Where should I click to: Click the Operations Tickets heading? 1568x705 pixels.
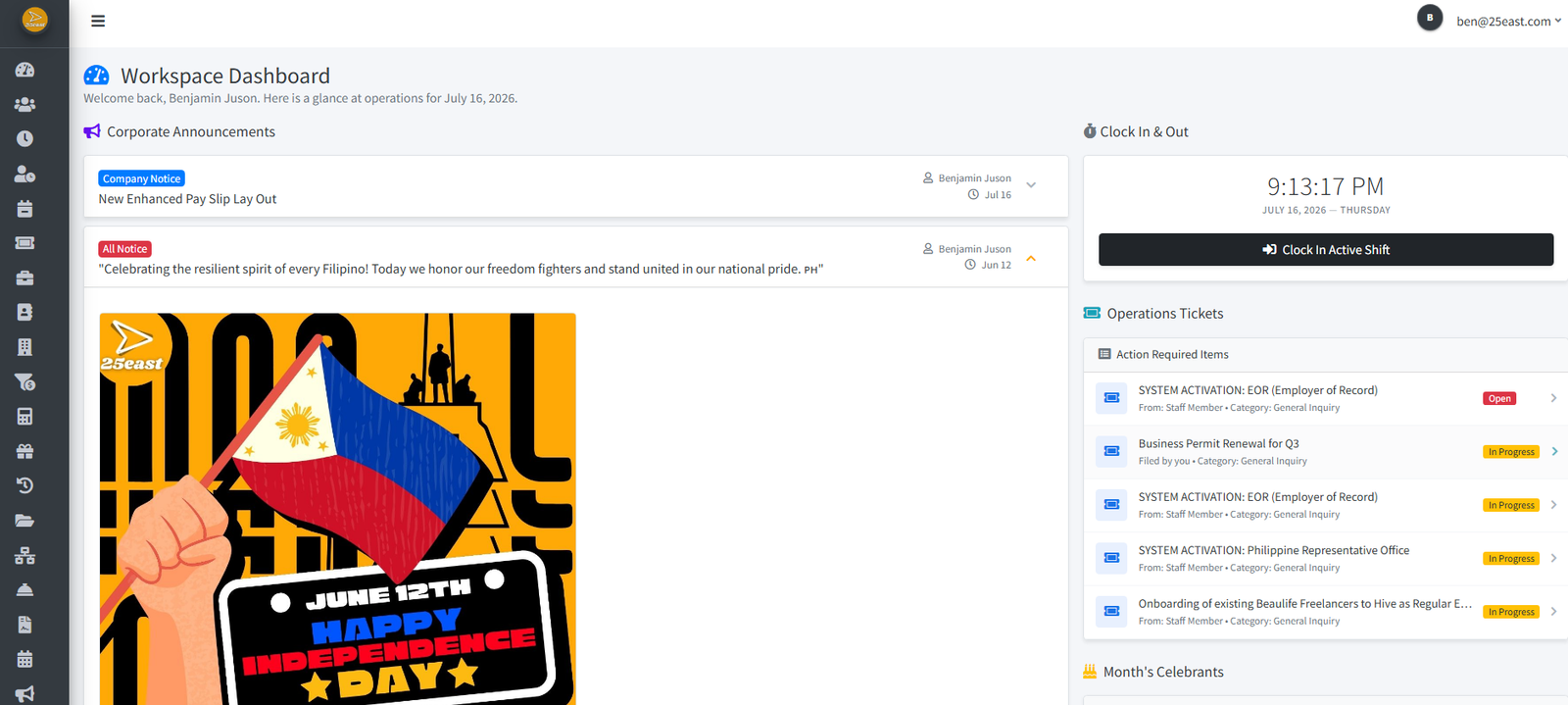click(x=1165, y=314)
